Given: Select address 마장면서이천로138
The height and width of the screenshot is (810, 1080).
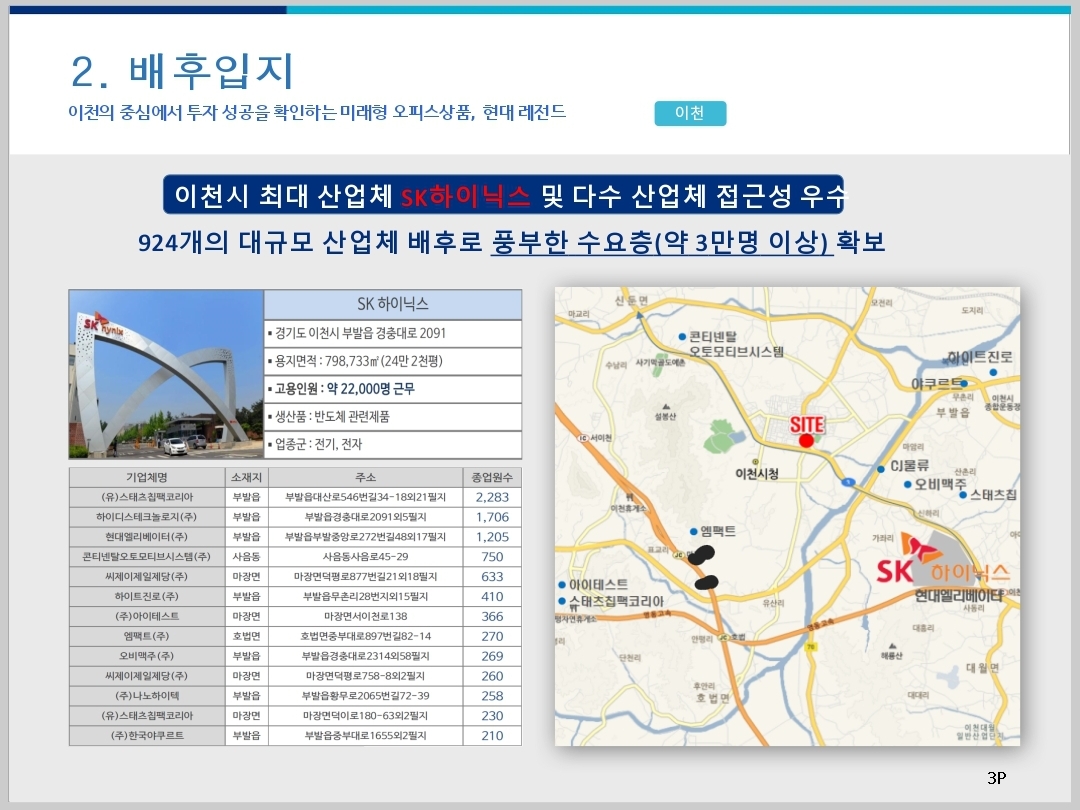Looking at the screenshot, I should (x=365, y=616).
